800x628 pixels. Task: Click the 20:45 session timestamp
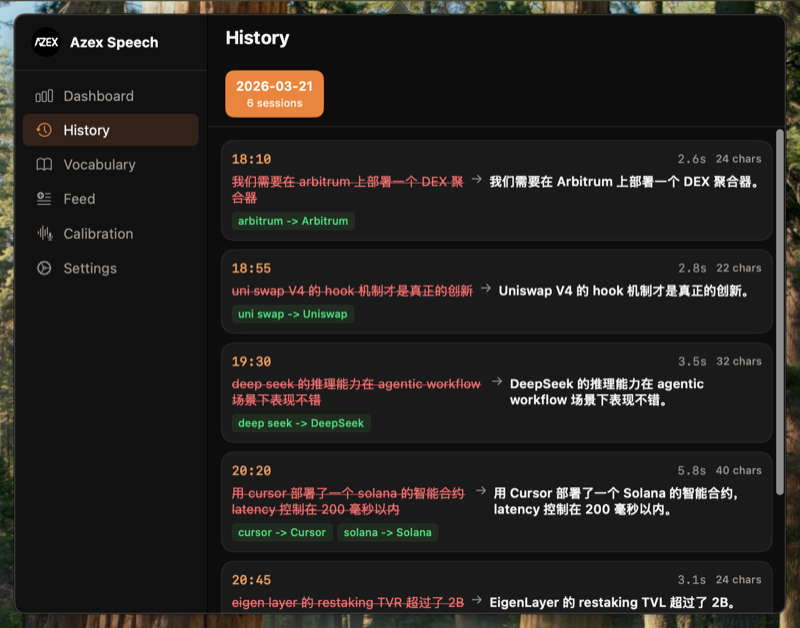point(252,580)
